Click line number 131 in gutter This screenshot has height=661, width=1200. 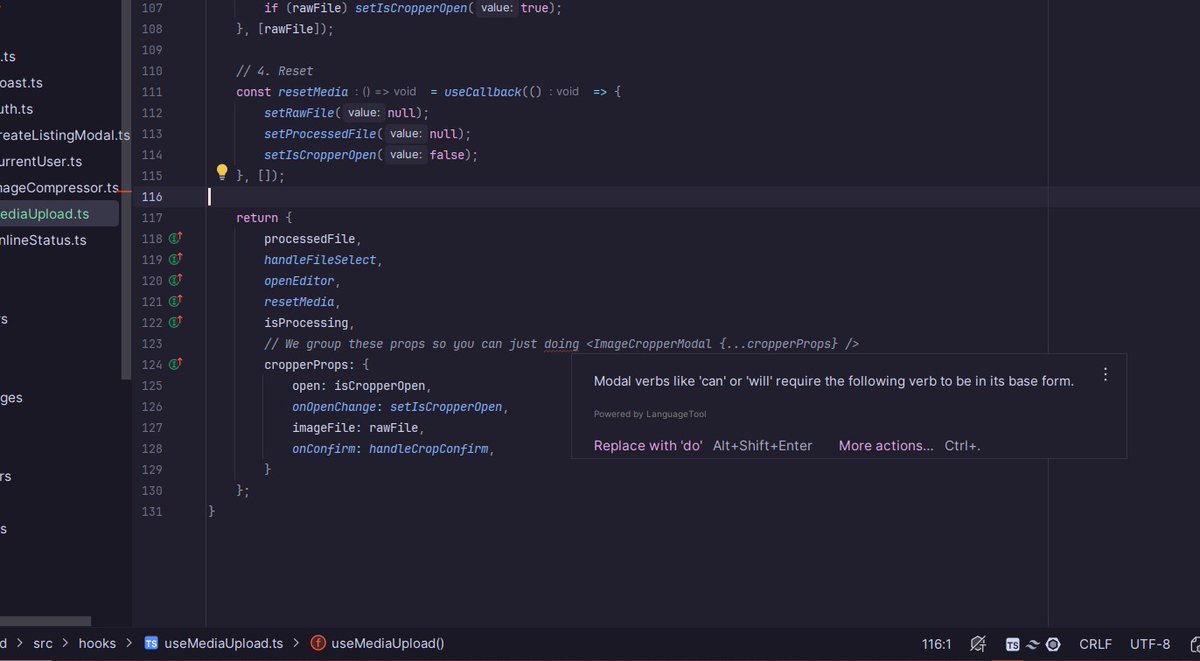pyautogui.click(x=151, y=511)
